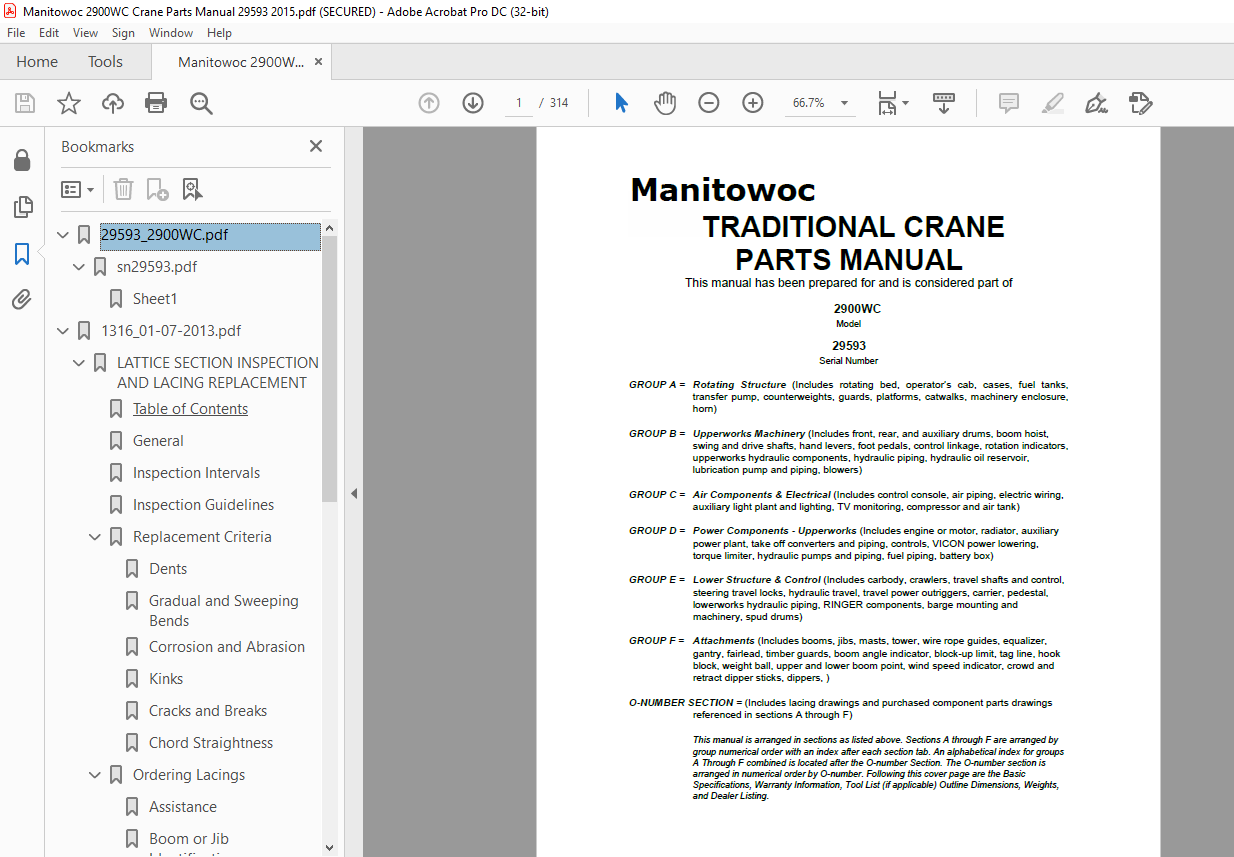1234x857 pixels.
Task: Delete selected bookmark trash icon
Action: (x=123, y=189)
